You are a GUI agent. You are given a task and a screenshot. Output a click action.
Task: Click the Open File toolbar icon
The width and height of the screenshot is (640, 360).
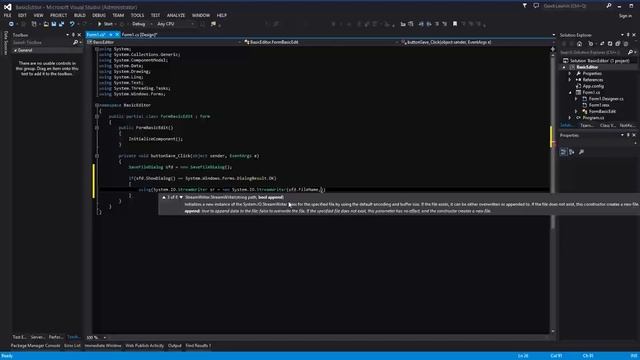[x=46, y=24]
